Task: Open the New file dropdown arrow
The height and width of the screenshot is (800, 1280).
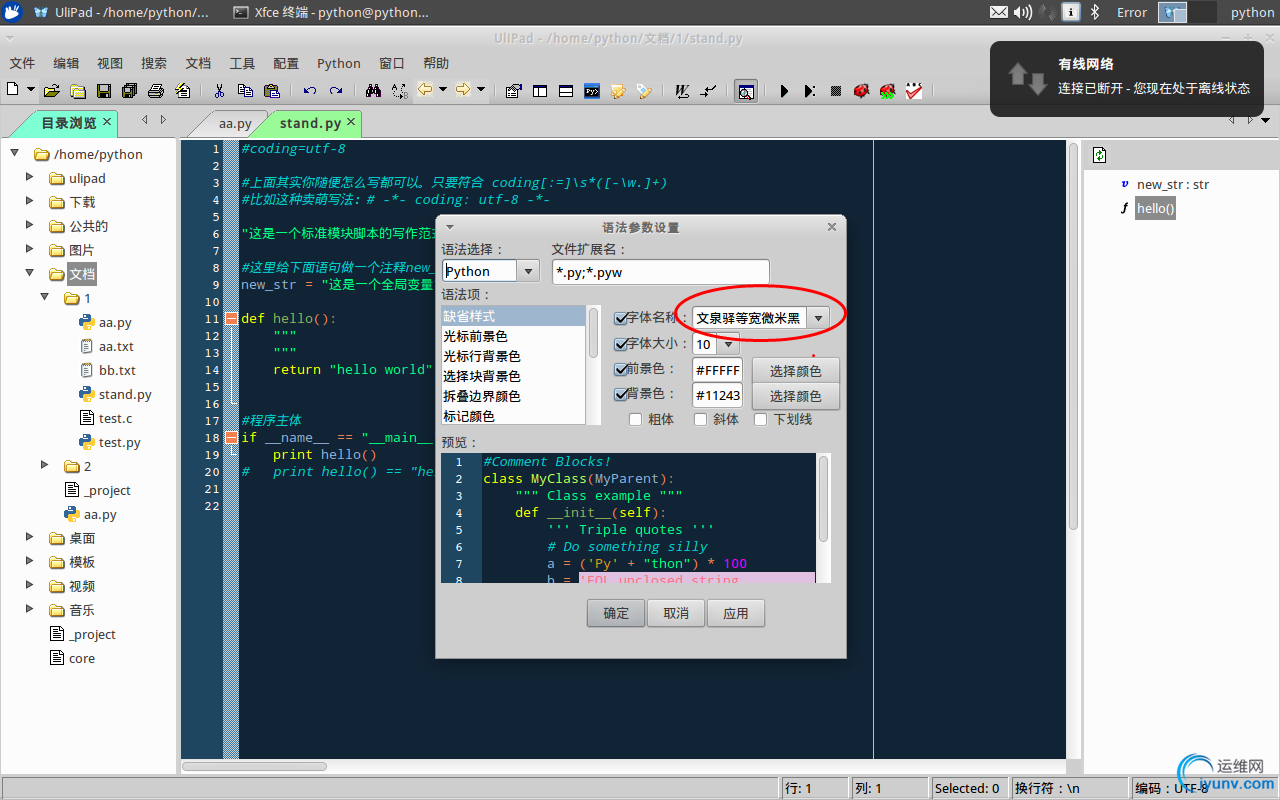Action: (x=31, y=90)
